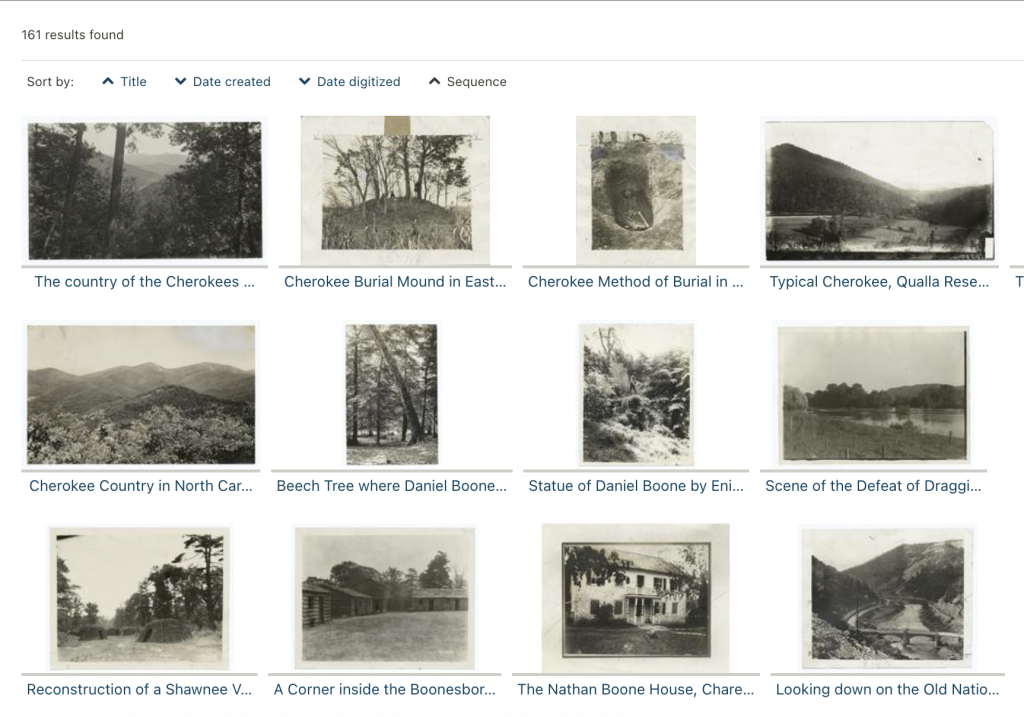The height and width of the screenshot is (717, 1024).
Task: Follow 'Scene of the Defeat of Draggi...' link
Action: [873, 486]
